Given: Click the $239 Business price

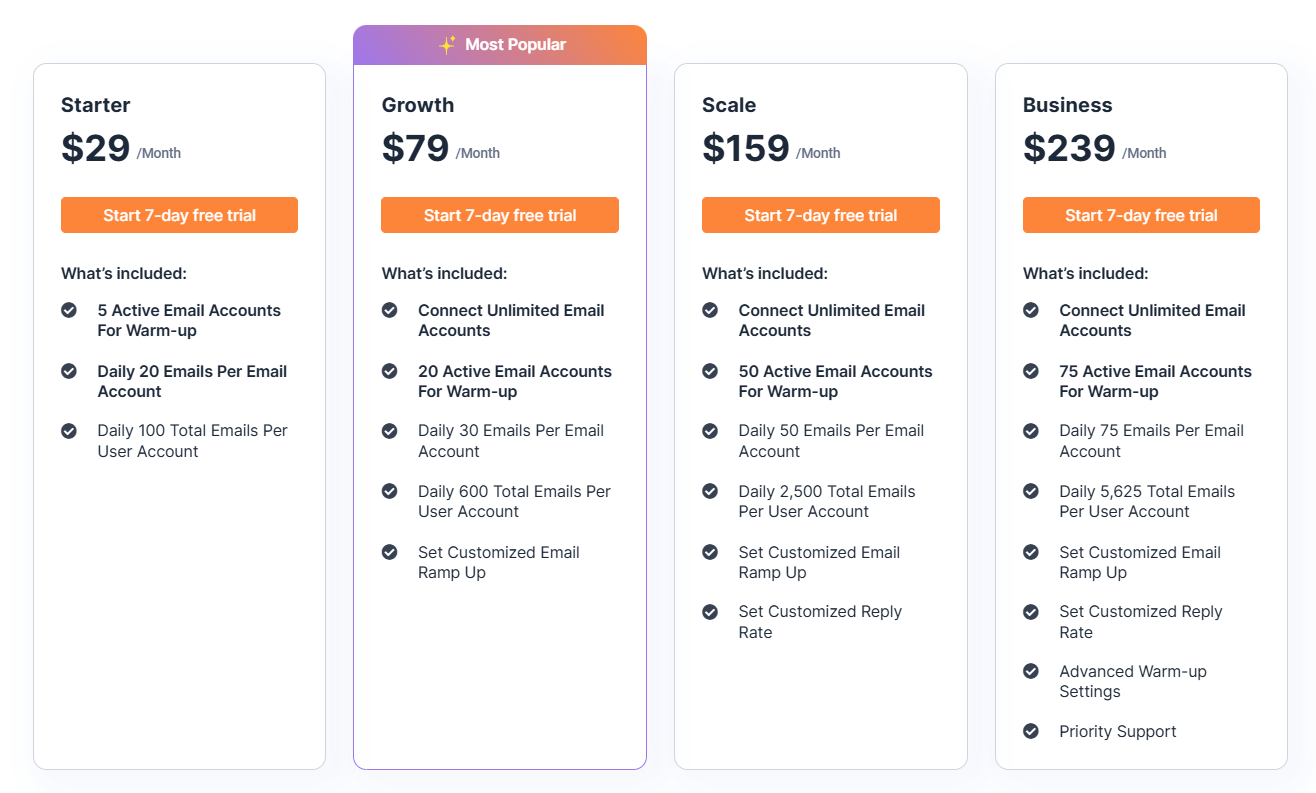Looking at the screenshot, I should tap(1069, 148).
